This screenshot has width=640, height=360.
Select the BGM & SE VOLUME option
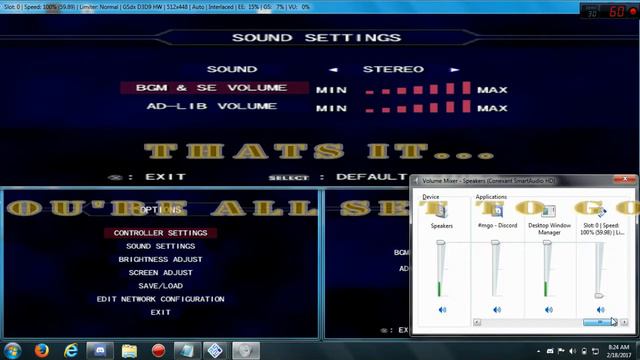click(x=214, y=88)
